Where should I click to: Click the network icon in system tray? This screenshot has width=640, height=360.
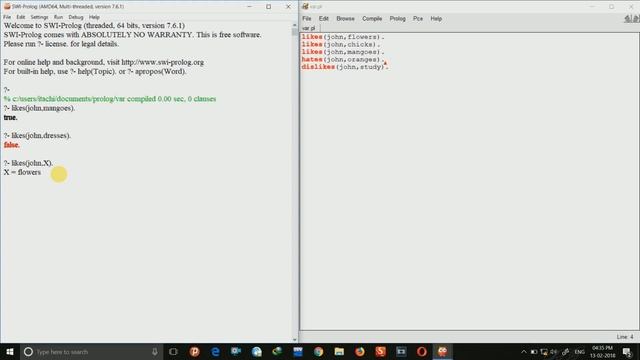tap(544, 352)
